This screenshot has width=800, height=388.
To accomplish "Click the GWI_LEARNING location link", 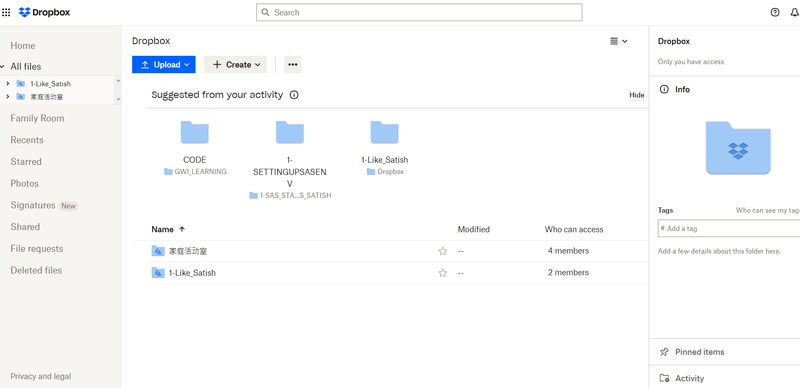I will pyautogui.click(x=200, y=172).
